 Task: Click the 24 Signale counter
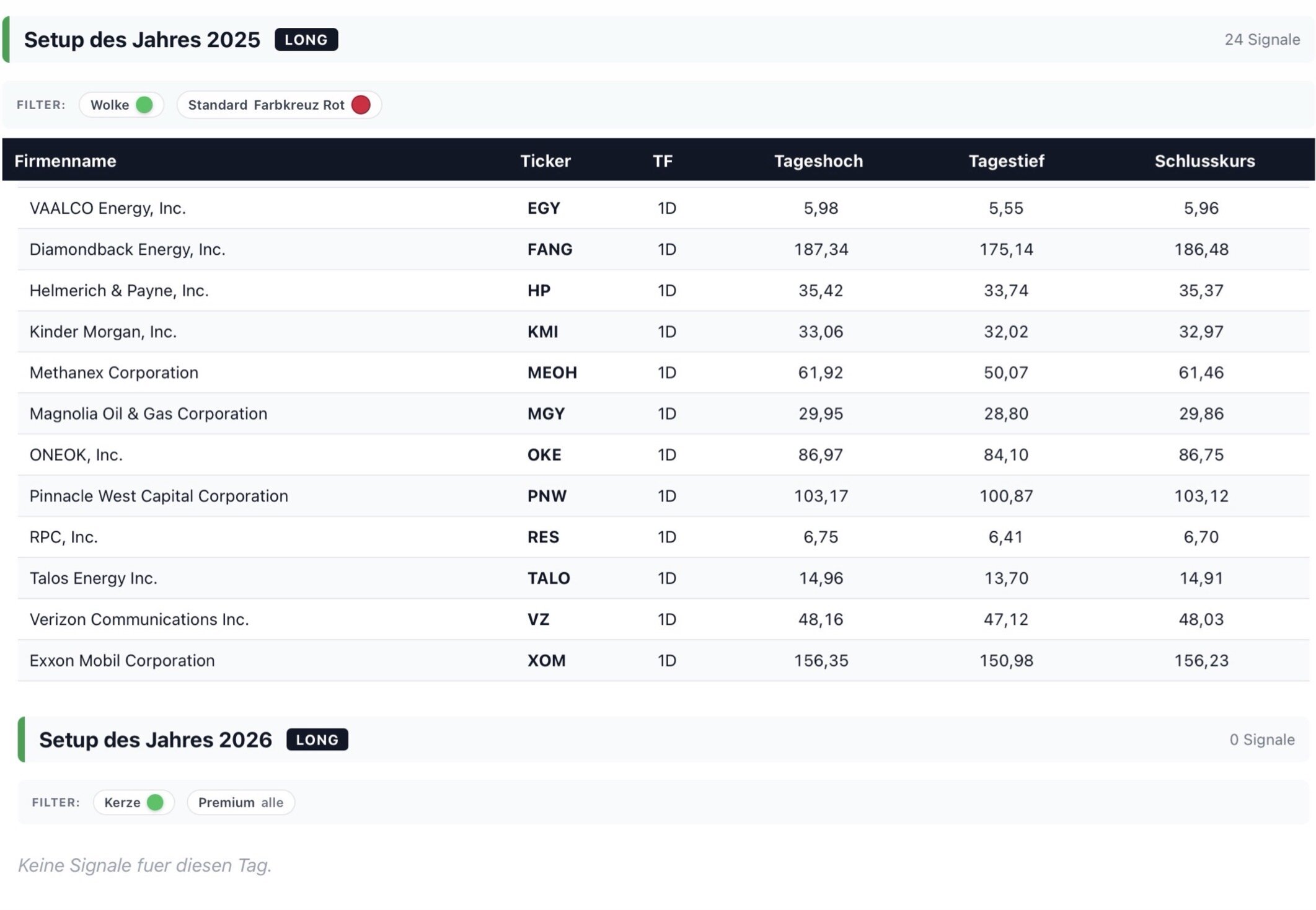pos(1262,40)
